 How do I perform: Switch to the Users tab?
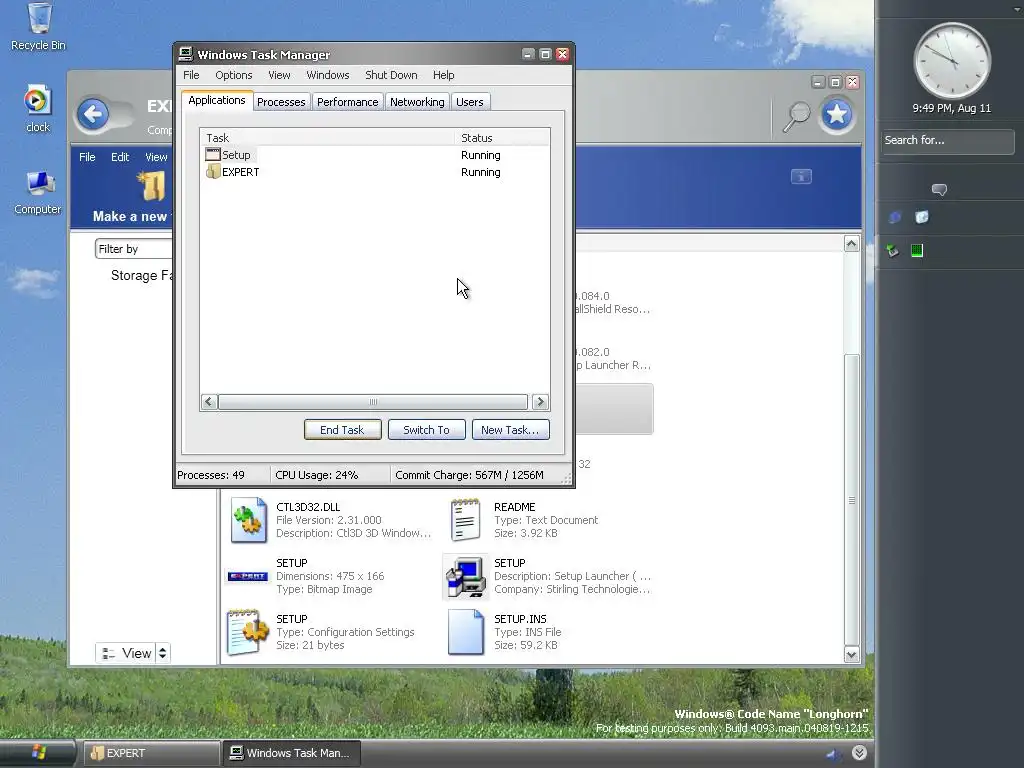coord(470,102)
